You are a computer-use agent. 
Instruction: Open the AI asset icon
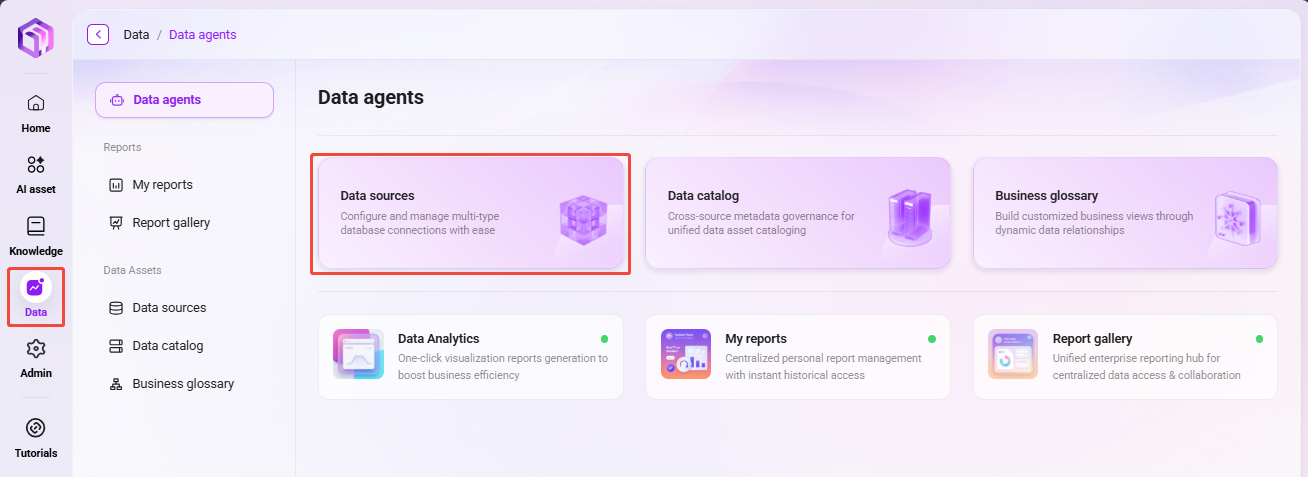click(x=36, y=164)
